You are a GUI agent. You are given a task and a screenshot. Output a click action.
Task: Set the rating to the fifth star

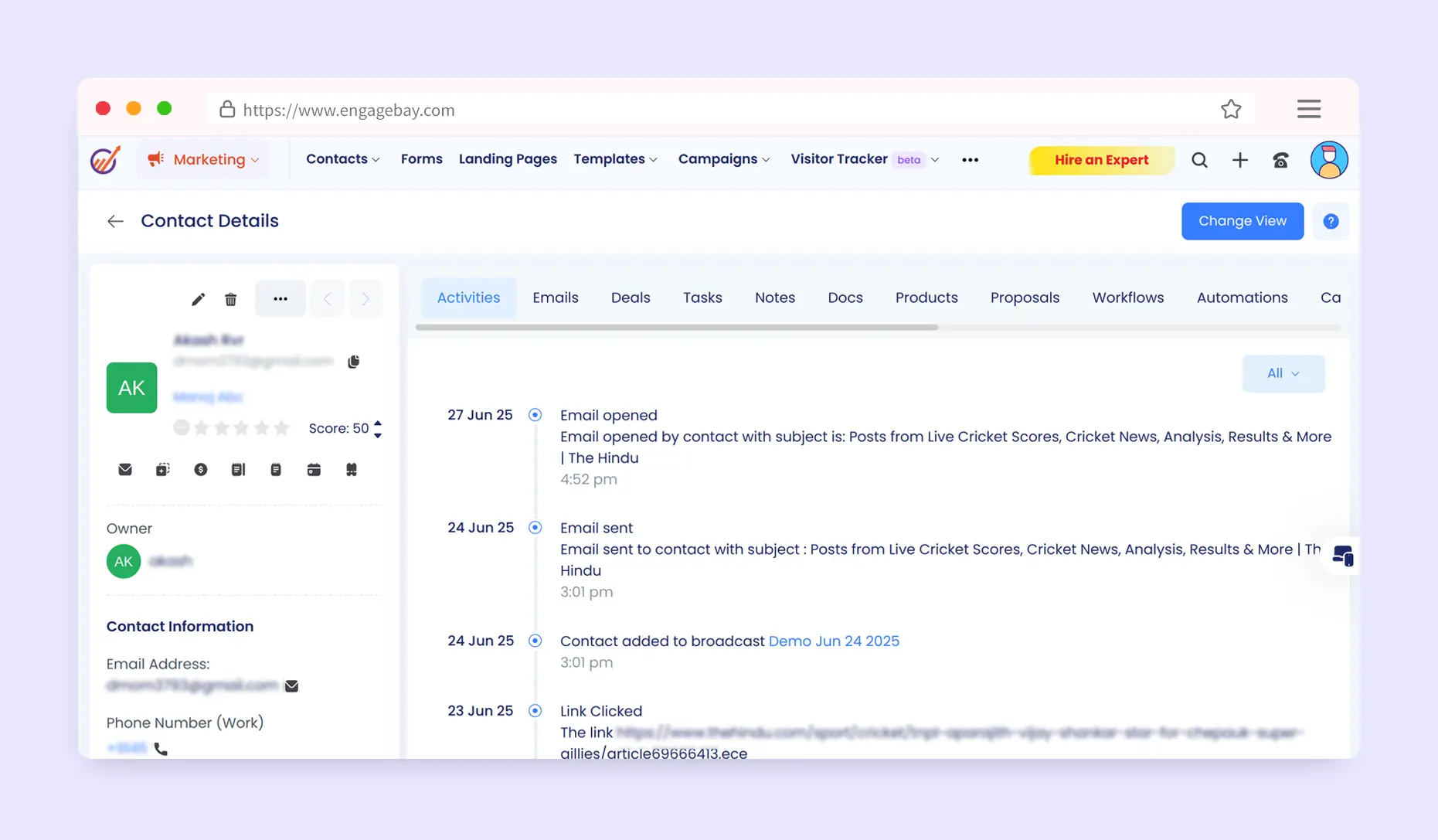[282, 428]
